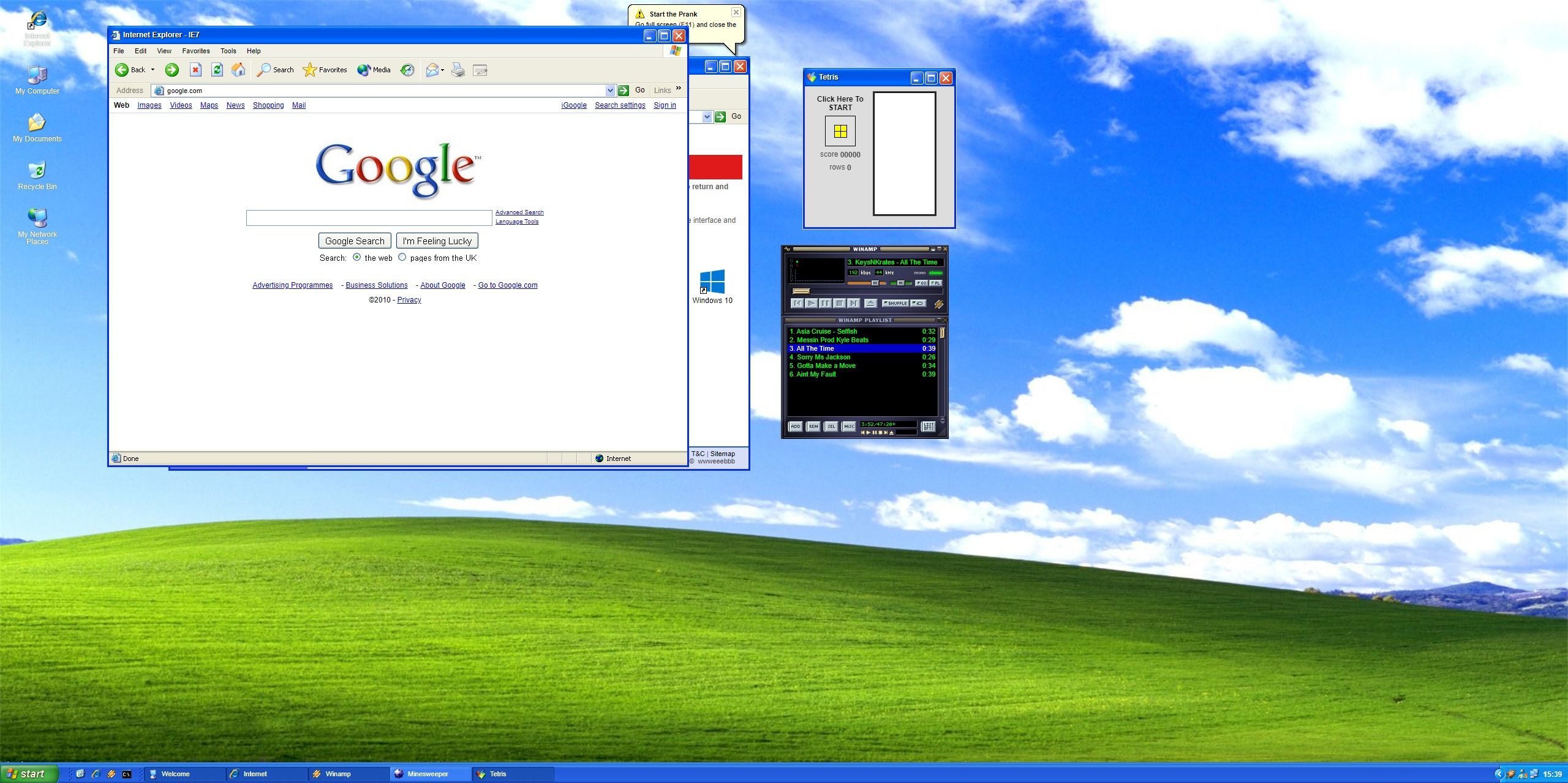
Task: Click the Print icon in IE toolbar
Action: point(458,70)
